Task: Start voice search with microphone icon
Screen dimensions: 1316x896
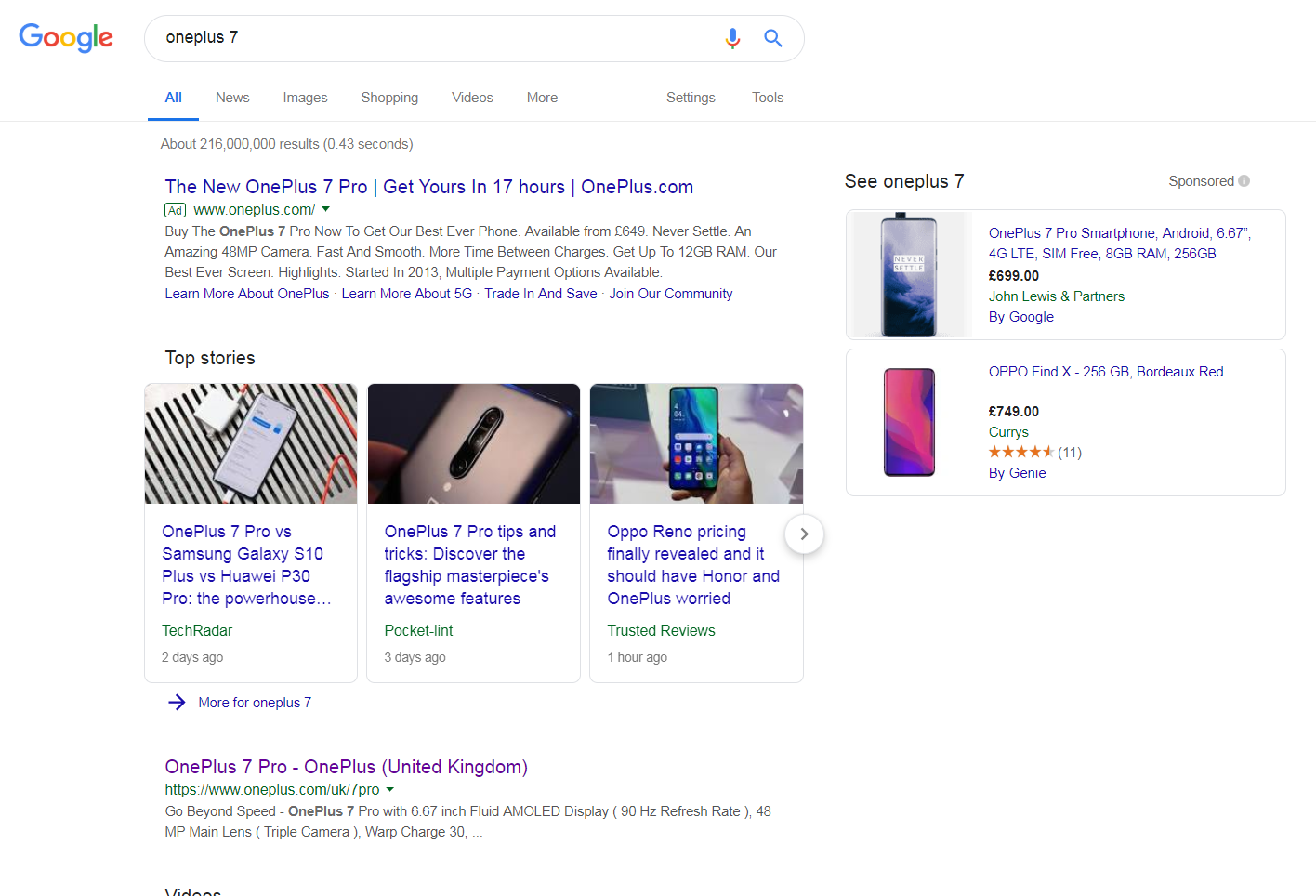Action: [732, 38]
